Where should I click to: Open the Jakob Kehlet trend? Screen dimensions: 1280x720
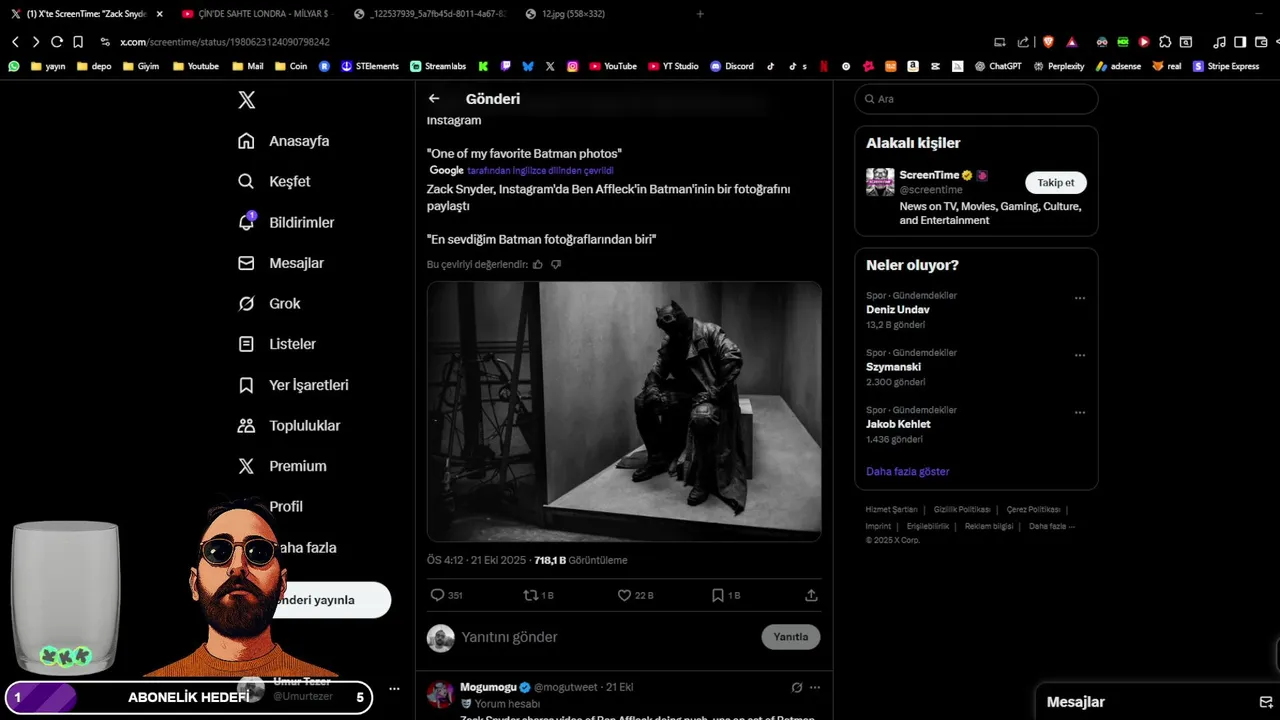[x=898, y=424]
